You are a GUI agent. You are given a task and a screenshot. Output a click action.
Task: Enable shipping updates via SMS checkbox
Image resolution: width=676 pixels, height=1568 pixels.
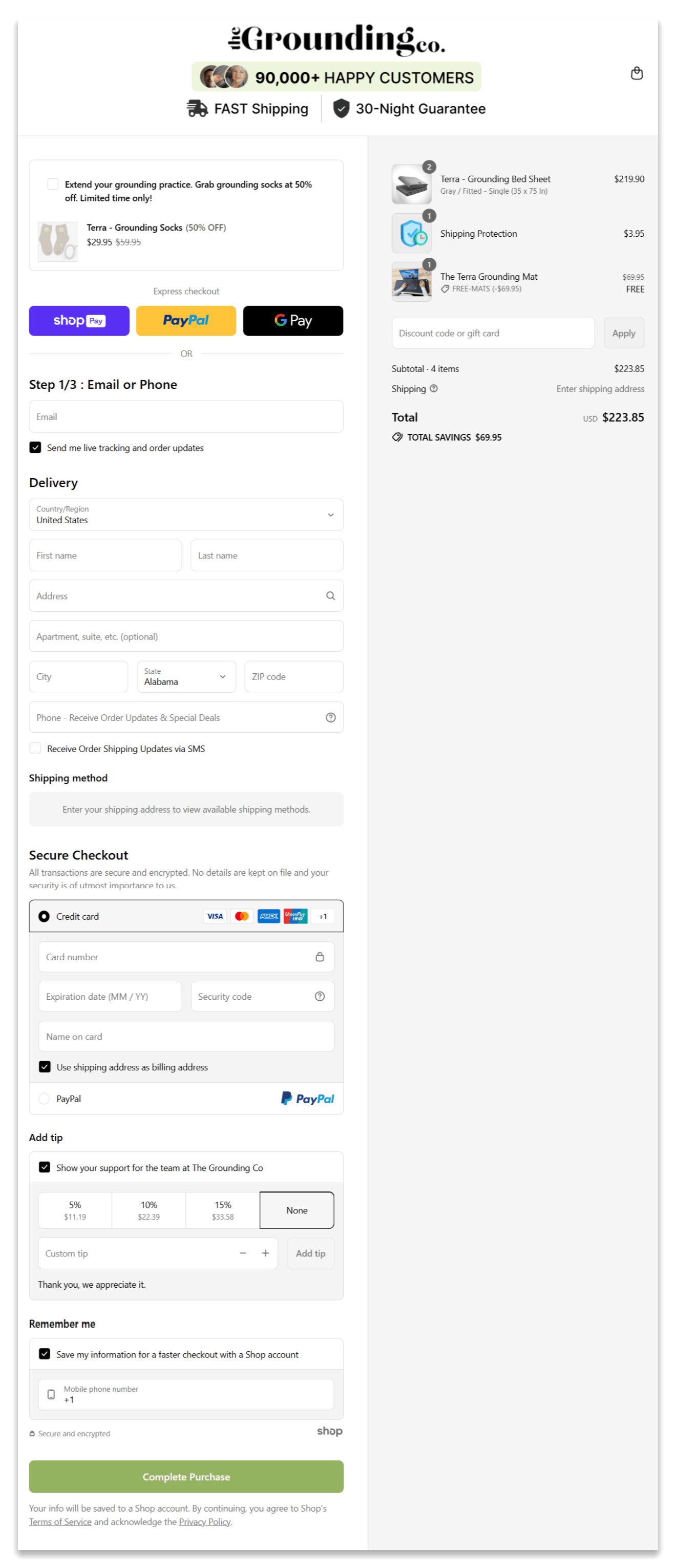[x=35, y=748]
